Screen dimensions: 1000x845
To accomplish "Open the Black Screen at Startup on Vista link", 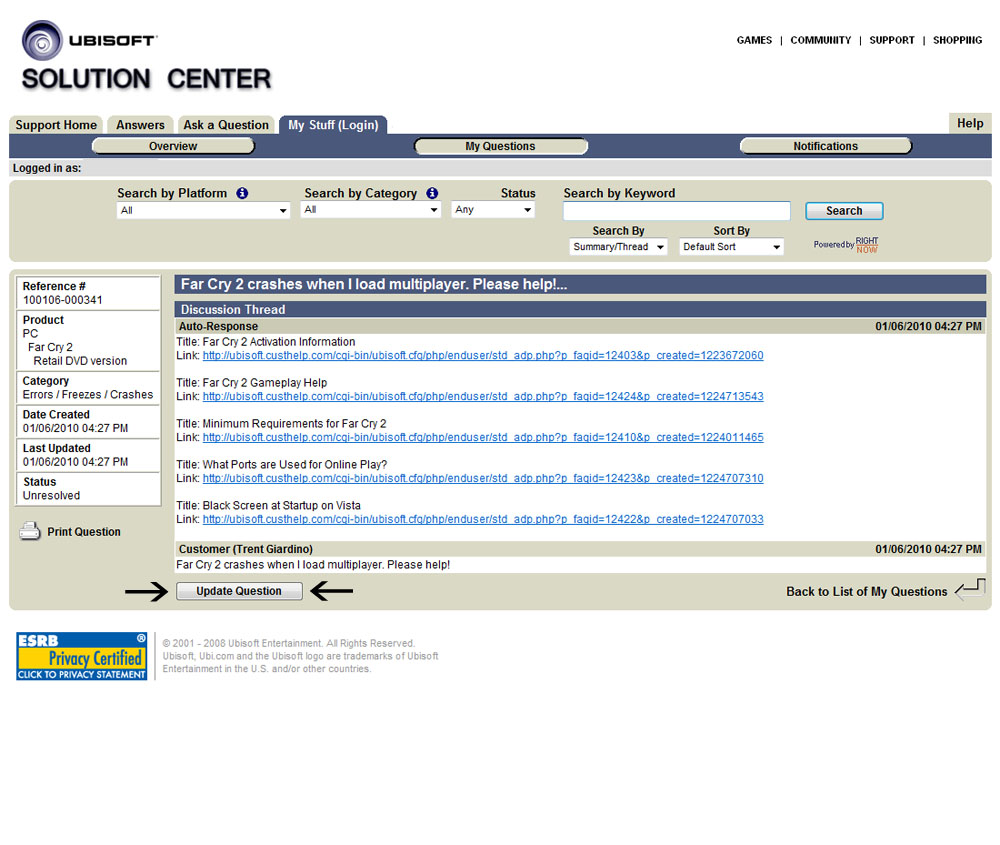I will (483, 519).
